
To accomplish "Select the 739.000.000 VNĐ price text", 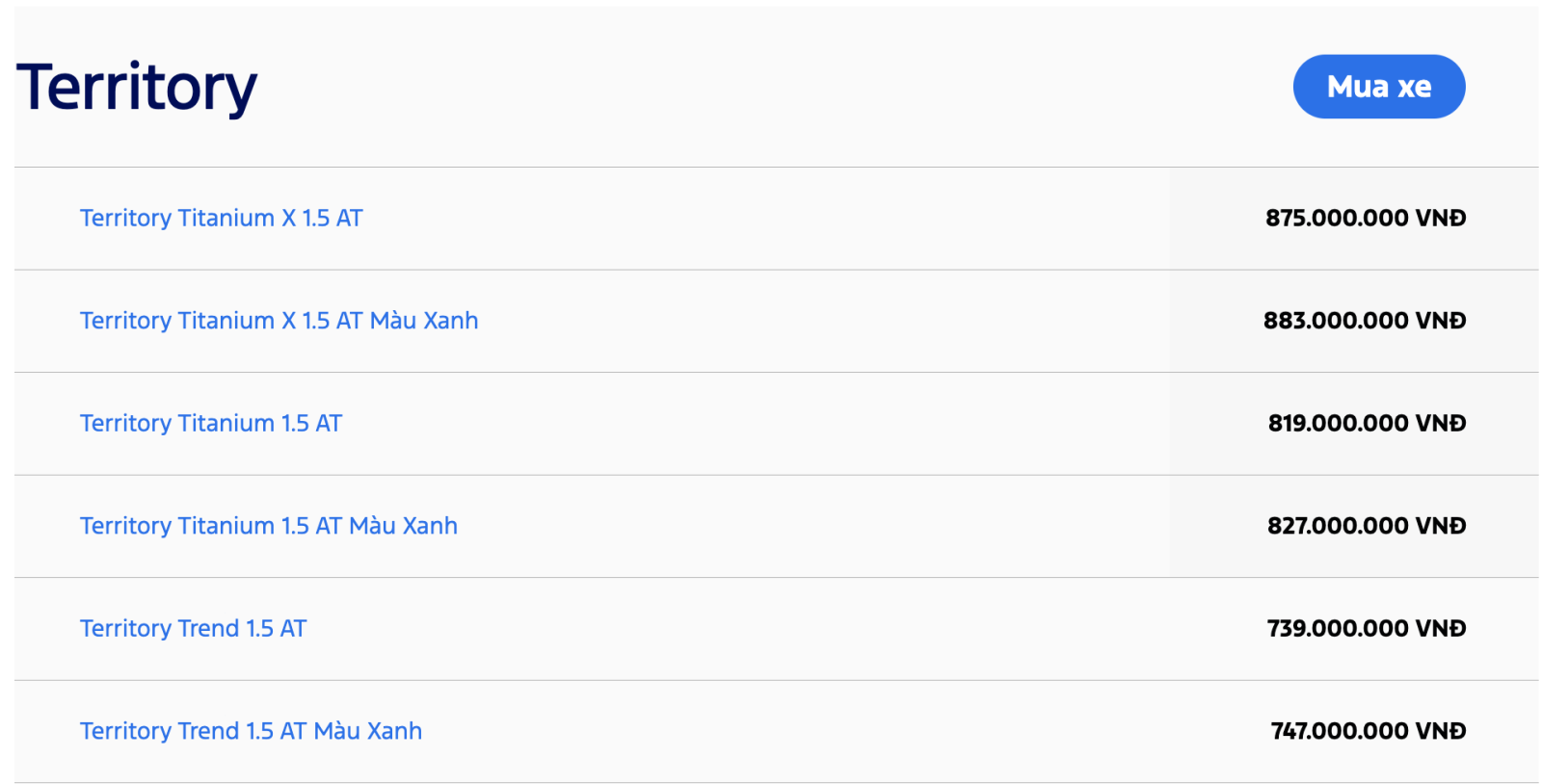I will click(x=1366, y=629).
